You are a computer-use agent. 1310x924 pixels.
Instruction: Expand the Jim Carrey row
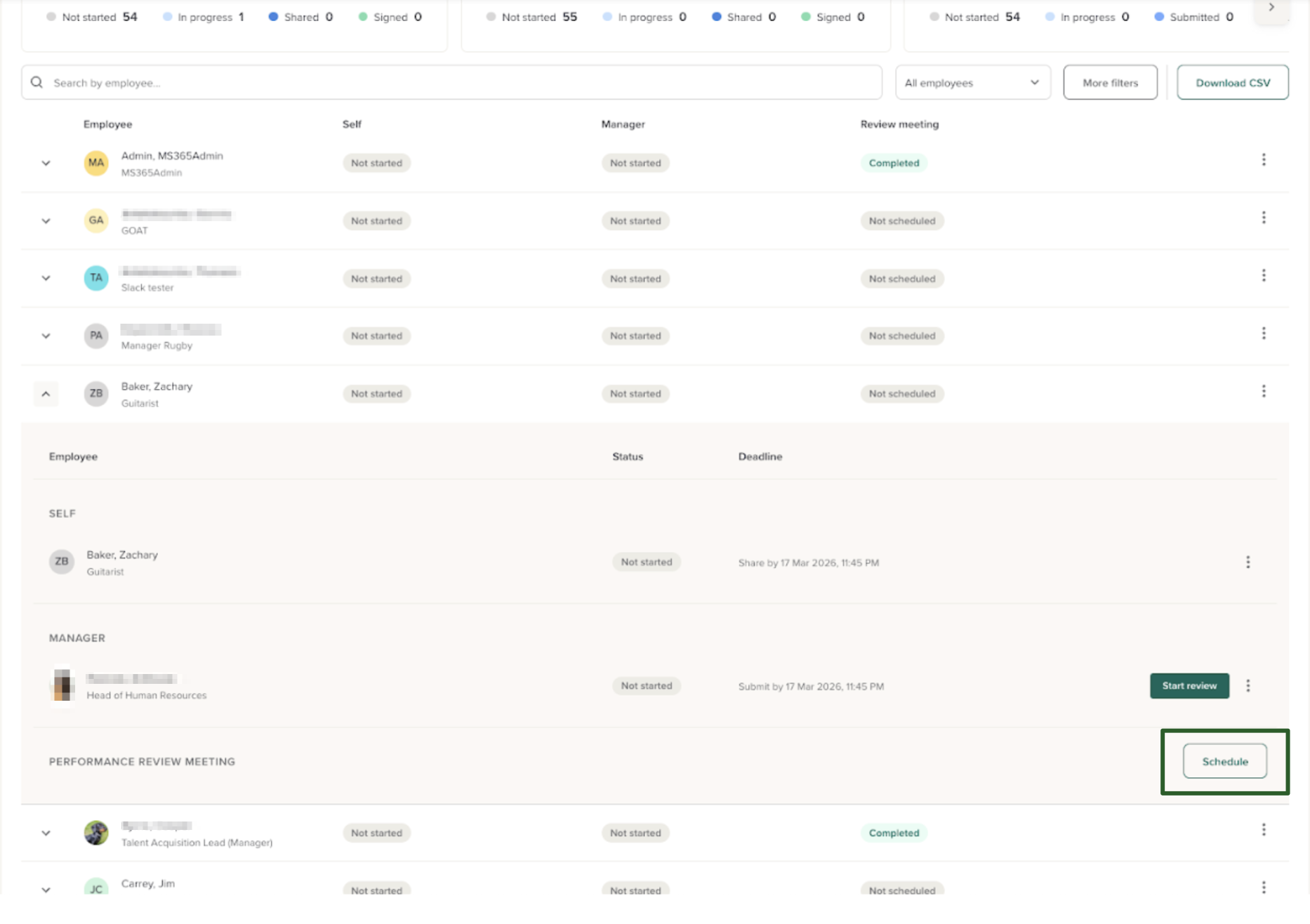(x=46, y=890)
